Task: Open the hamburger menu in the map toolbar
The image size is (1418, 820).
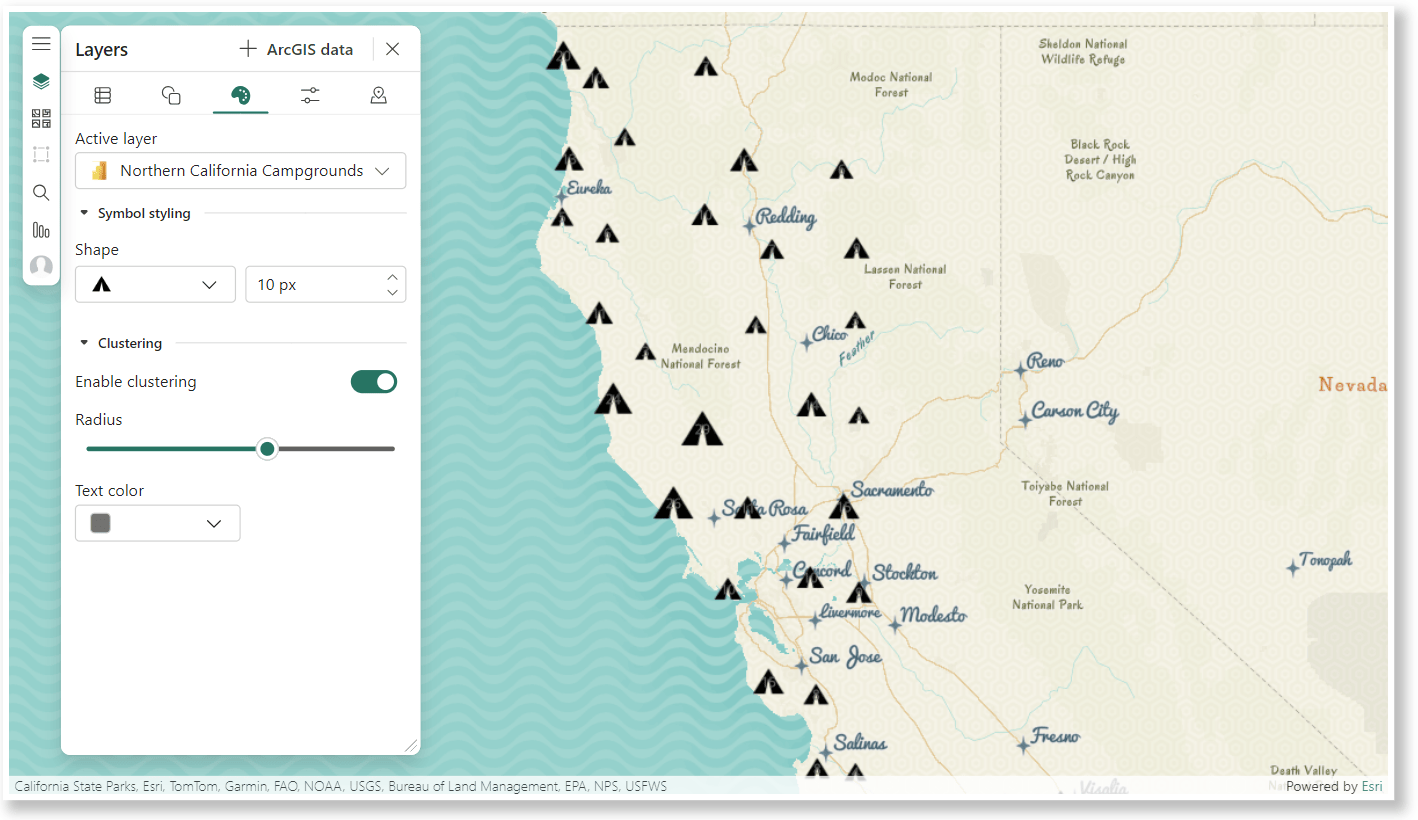Action: [41, 44]
